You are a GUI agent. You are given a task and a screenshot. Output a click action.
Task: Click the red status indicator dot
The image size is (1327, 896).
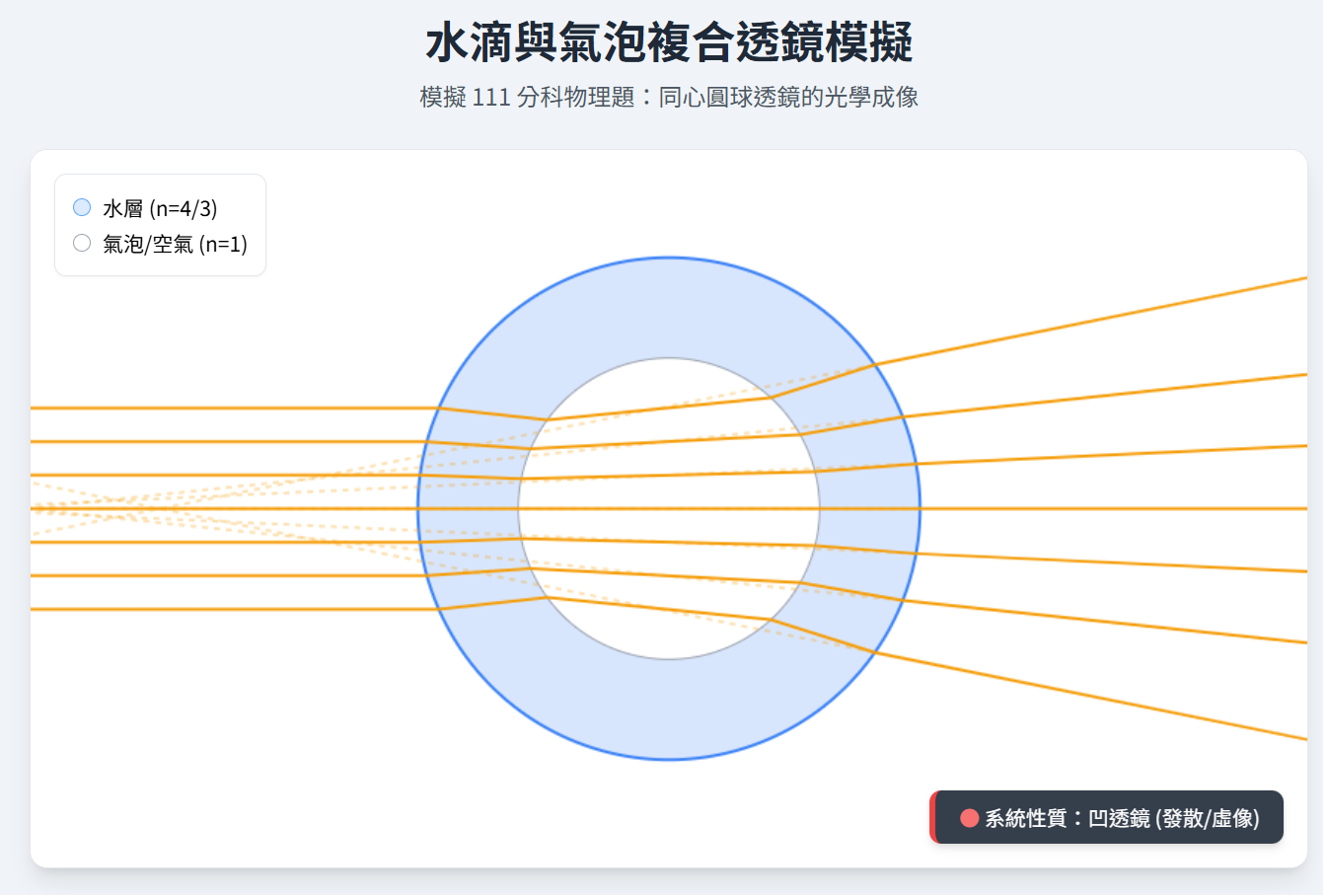coord(968,817)
